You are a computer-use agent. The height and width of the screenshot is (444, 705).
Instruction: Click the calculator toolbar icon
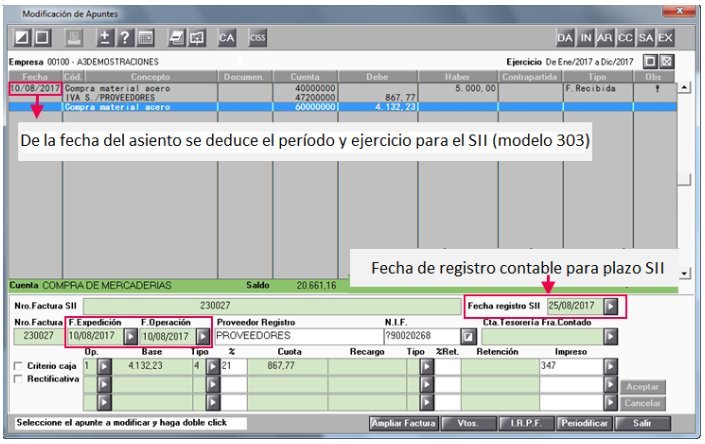[145, 37]
